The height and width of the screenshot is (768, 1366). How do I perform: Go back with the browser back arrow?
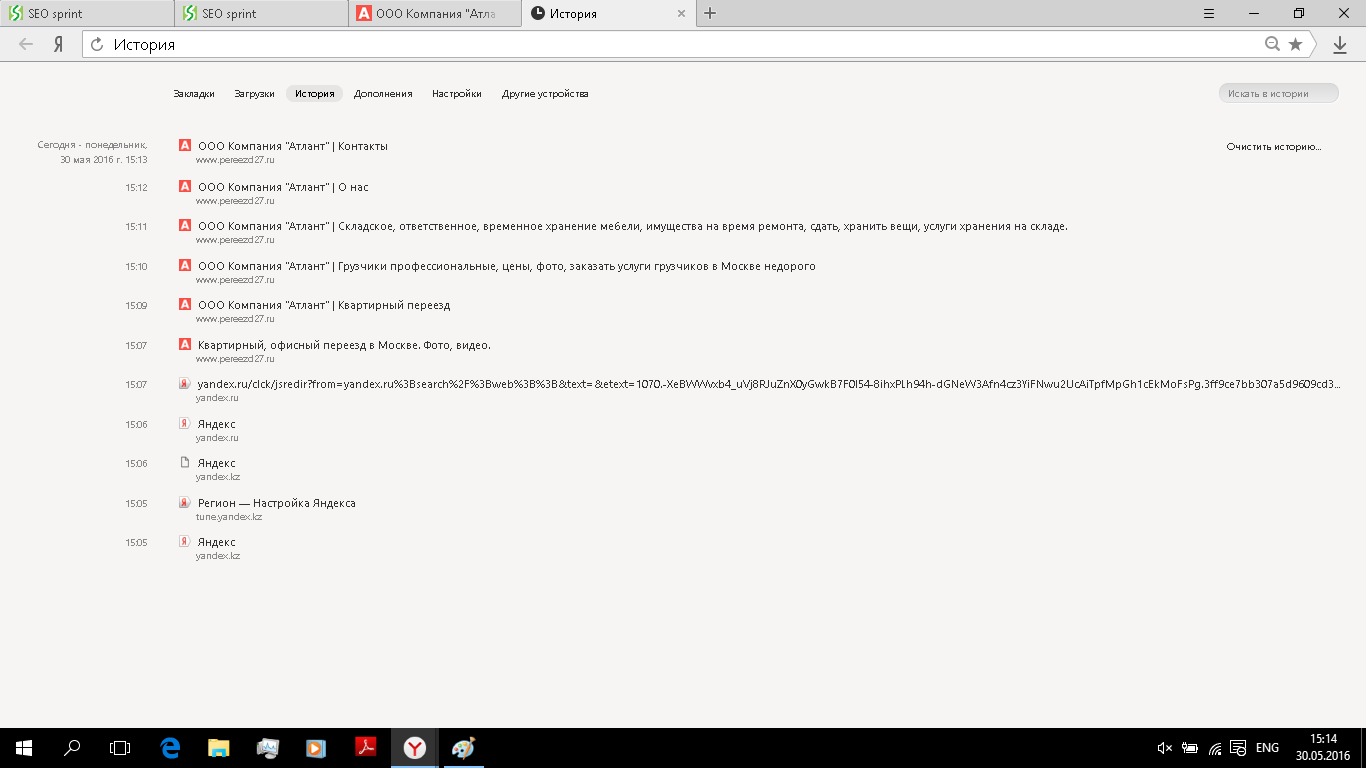click(x=26, y=44)
